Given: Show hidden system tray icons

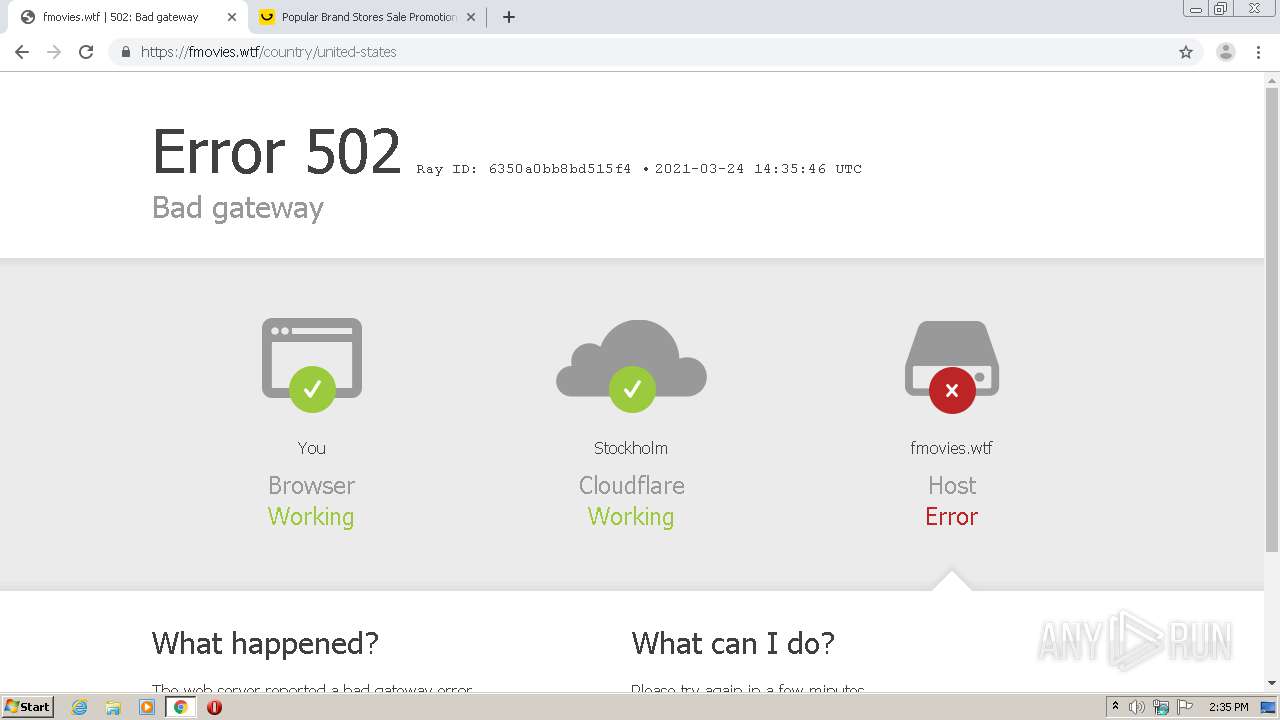Looking at the screenshot, I should (x=1115, y=707).
